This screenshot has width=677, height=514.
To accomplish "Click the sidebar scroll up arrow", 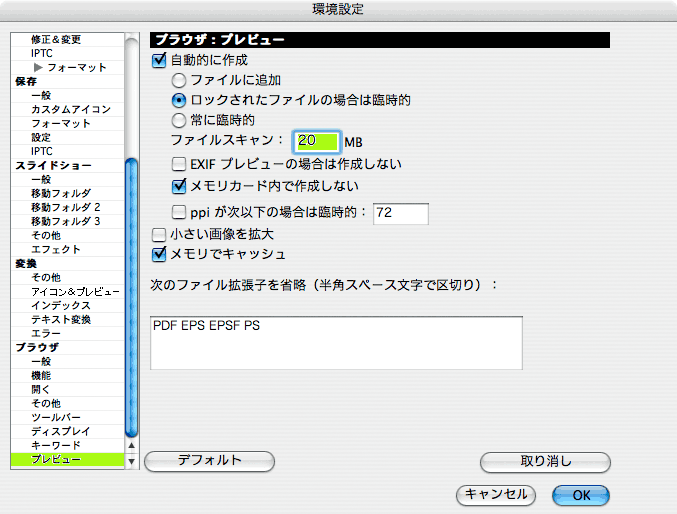I will click(x=132, y=445).
